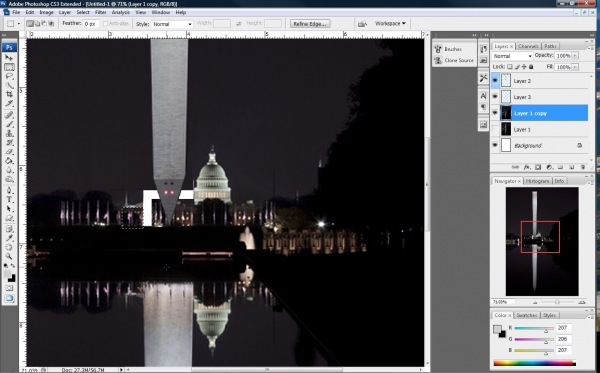This screenshot has width=600, height=373.
Task: Click the delete layer trash icon
Action: click(x=583, y=167)
